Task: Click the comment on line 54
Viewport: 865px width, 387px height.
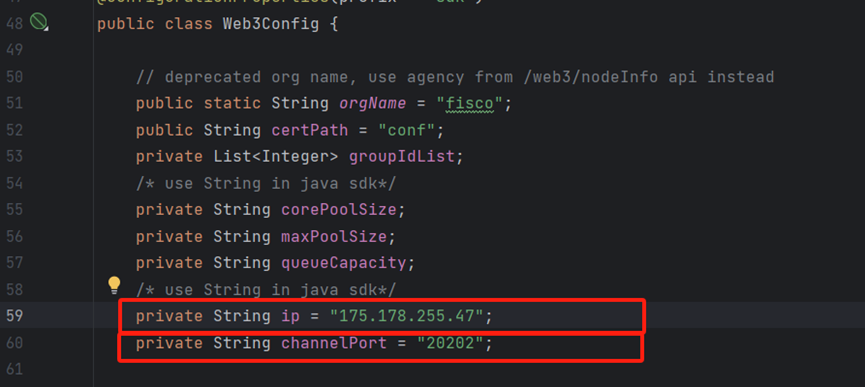Action: 266,183
